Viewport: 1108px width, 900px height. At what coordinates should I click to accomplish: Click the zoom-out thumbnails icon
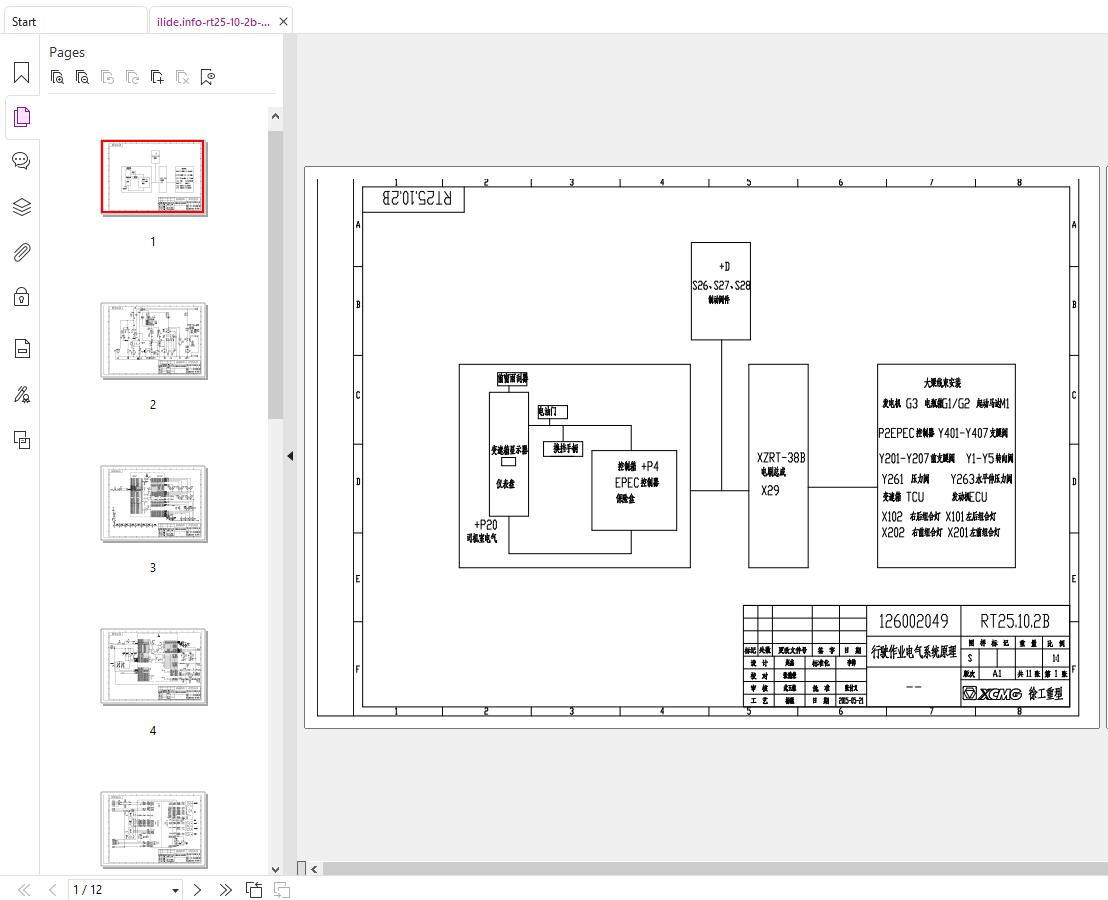click(x=83, y=76)
